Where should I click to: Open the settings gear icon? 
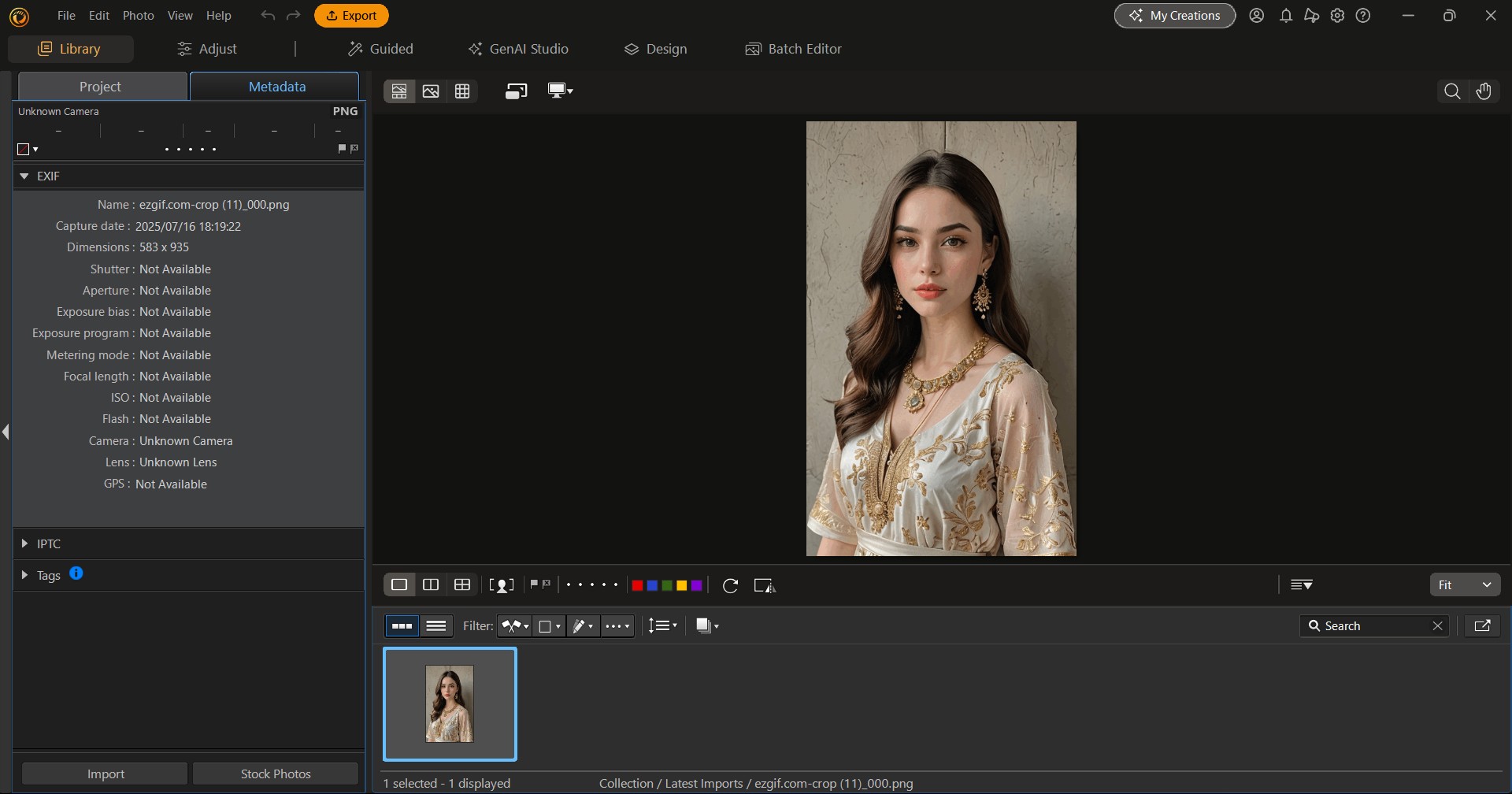[1337, 15]
